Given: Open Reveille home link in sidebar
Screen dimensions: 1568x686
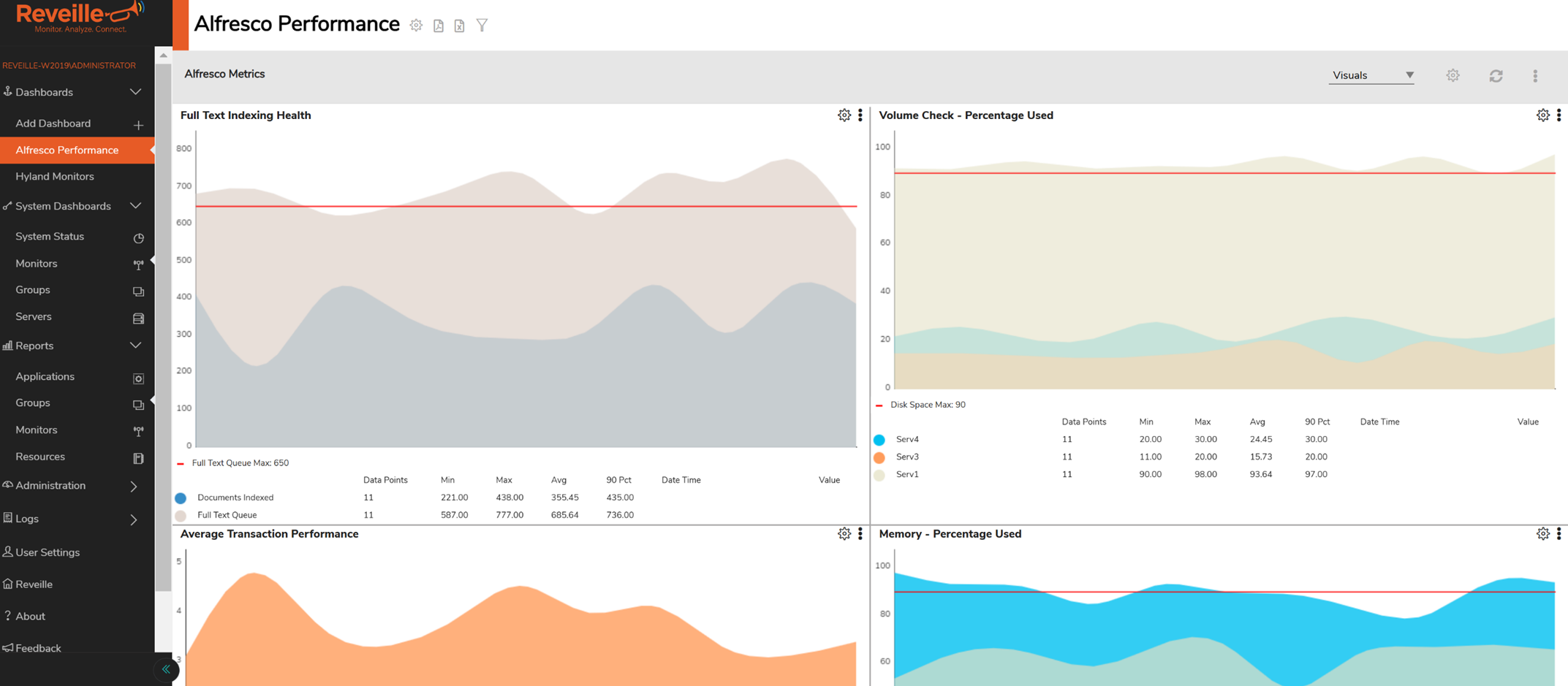Looking at the screenshot, I should [34, 584].
